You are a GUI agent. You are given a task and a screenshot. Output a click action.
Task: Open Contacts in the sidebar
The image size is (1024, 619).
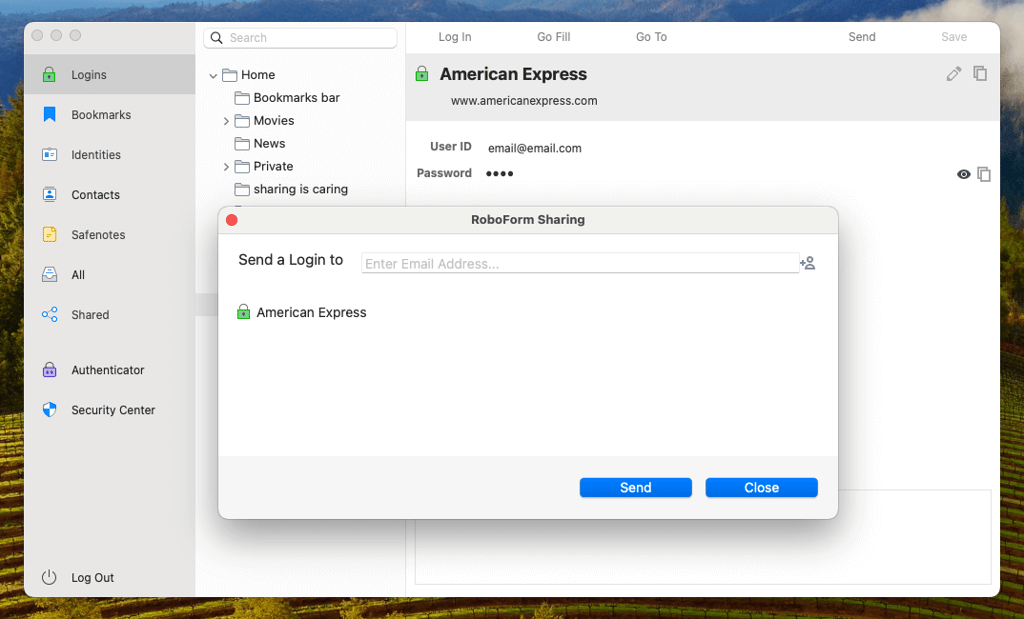tap(110, 195)
